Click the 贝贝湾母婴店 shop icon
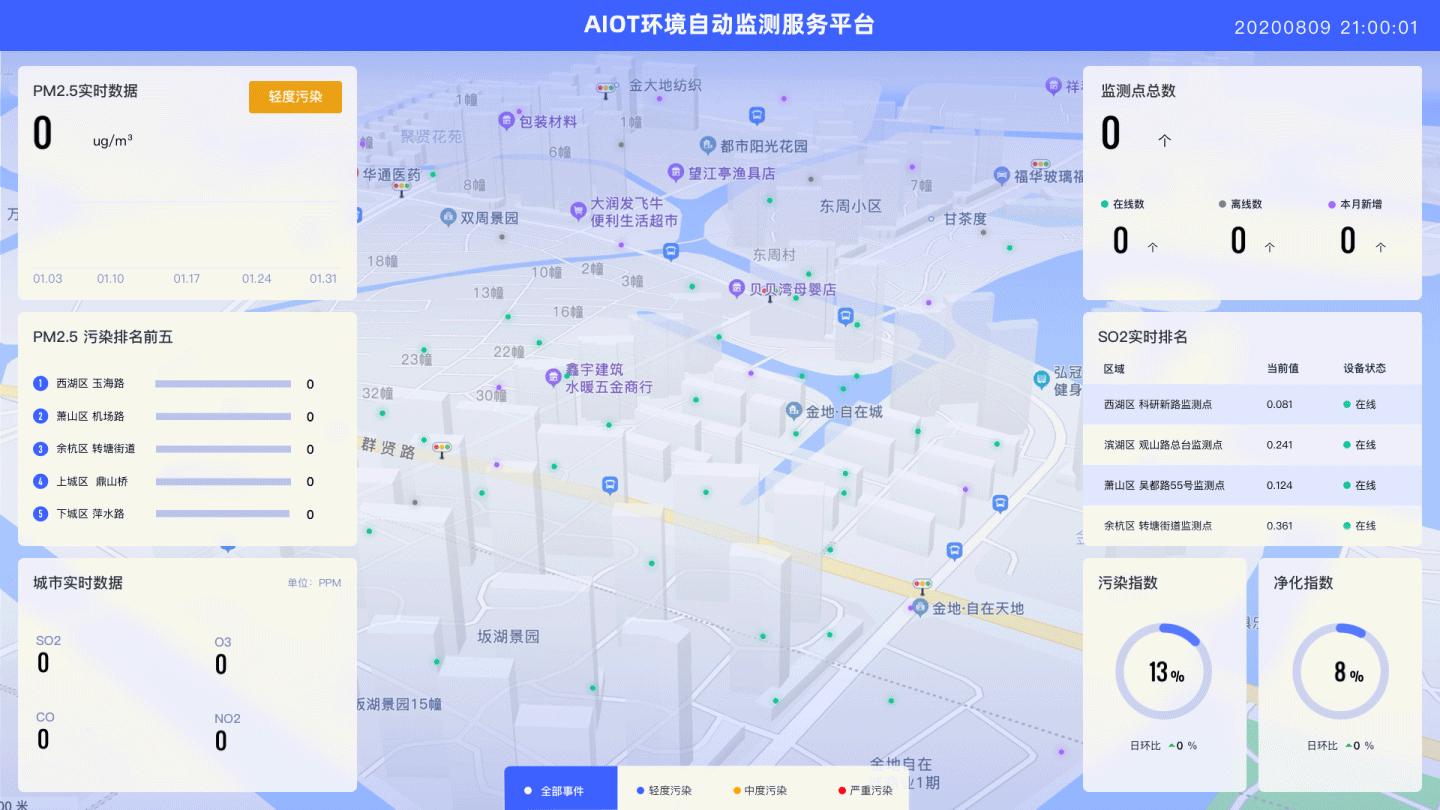1440x810 pixels. pyautogui.click(x=737, y=288)
